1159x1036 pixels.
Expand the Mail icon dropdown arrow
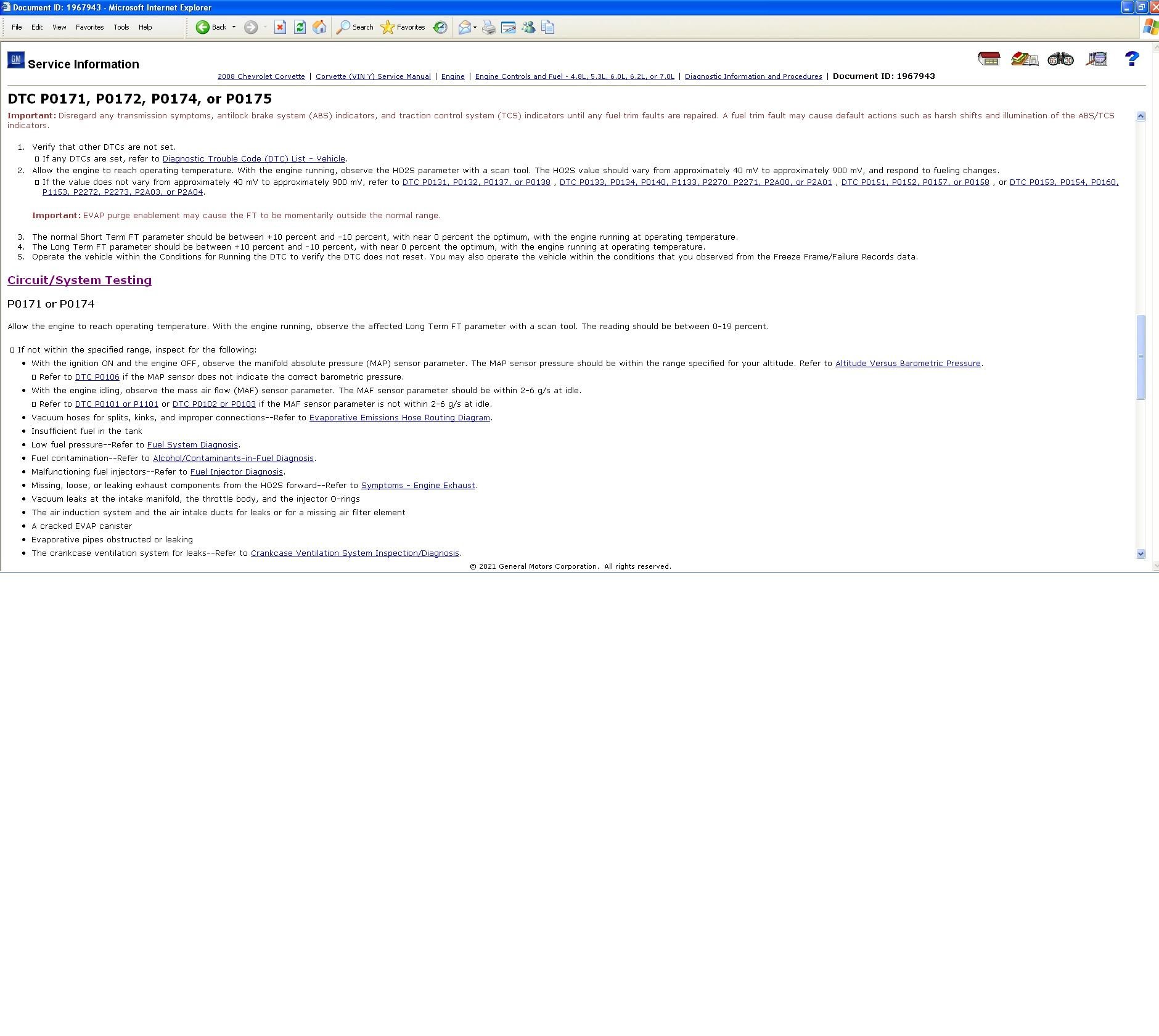[475, 27]
